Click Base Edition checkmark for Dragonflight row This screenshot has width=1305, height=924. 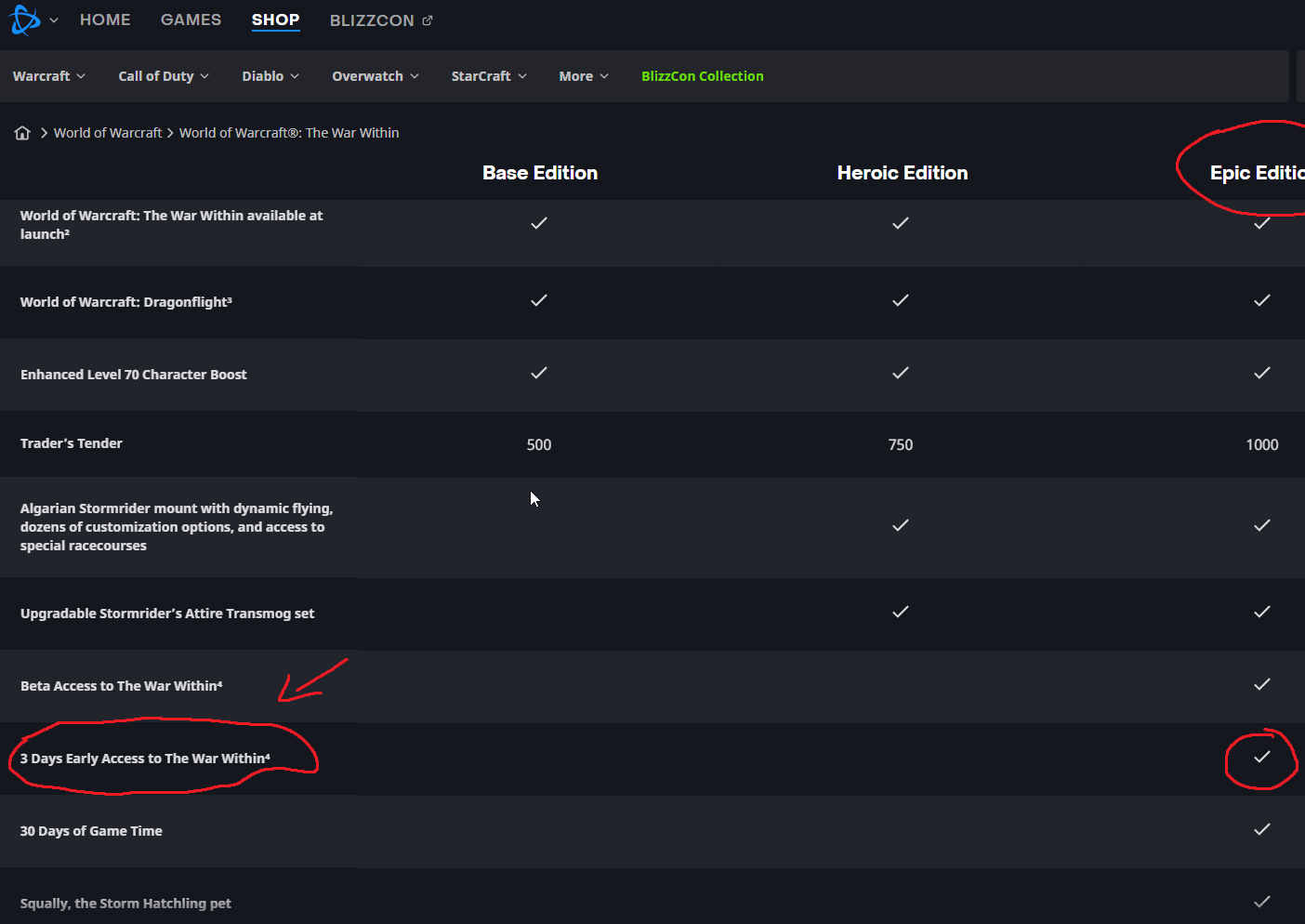[x=539, y=300]
